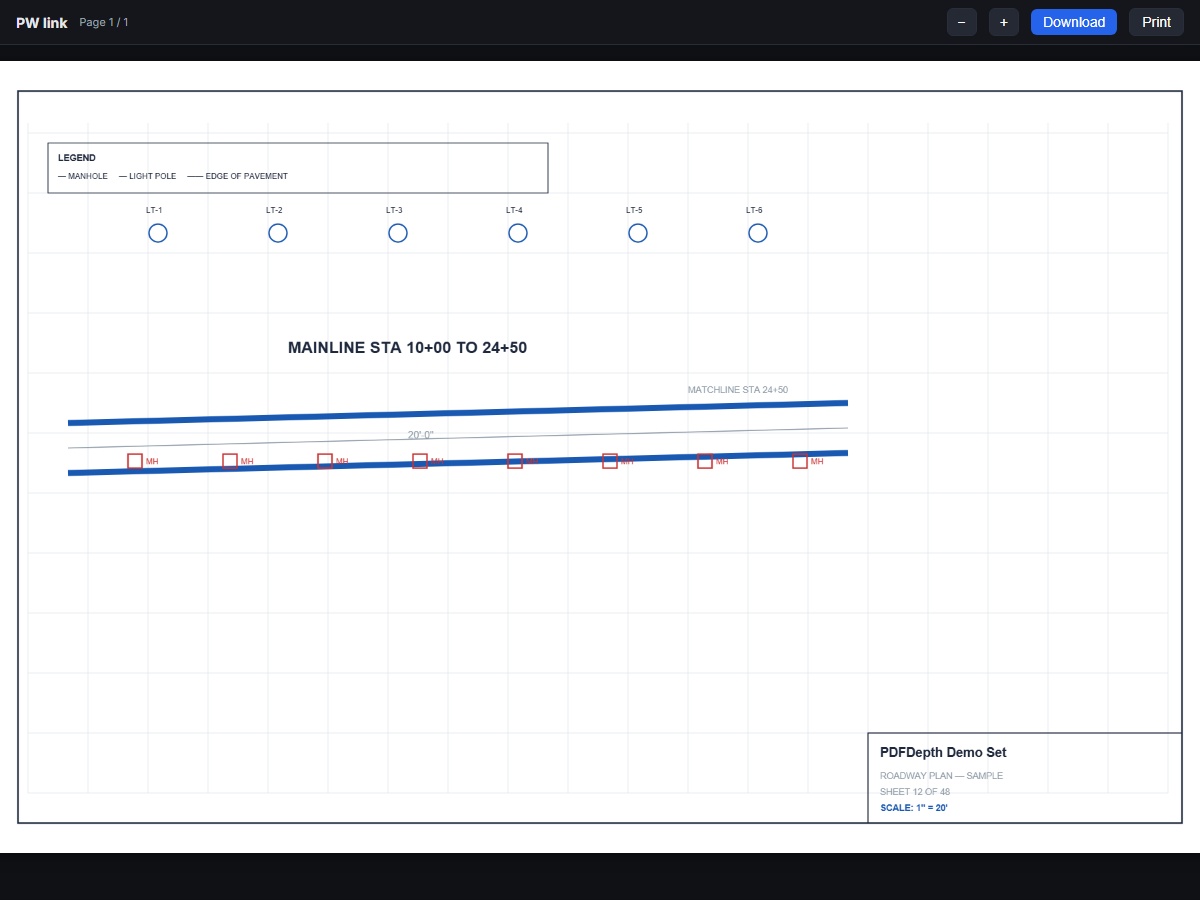
Task: Click the Page 1 / 1 indicator
Action: pos(104,22)
